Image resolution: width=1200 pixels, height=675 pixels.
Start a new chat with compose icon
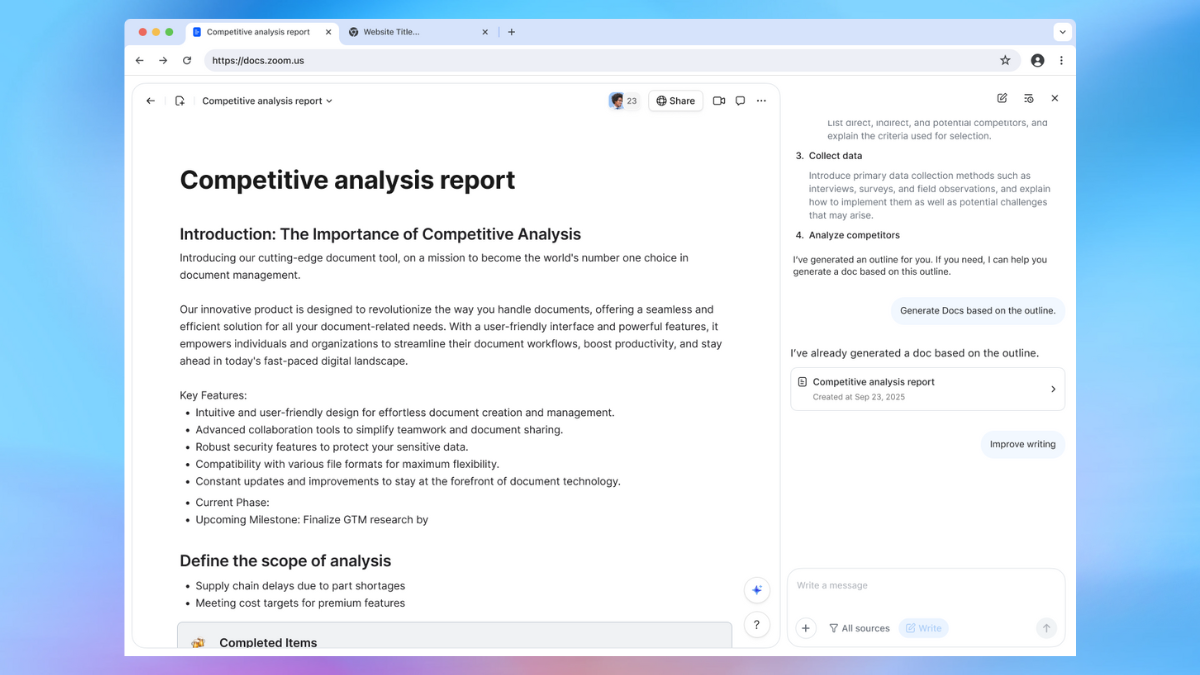coord(1002,98)
